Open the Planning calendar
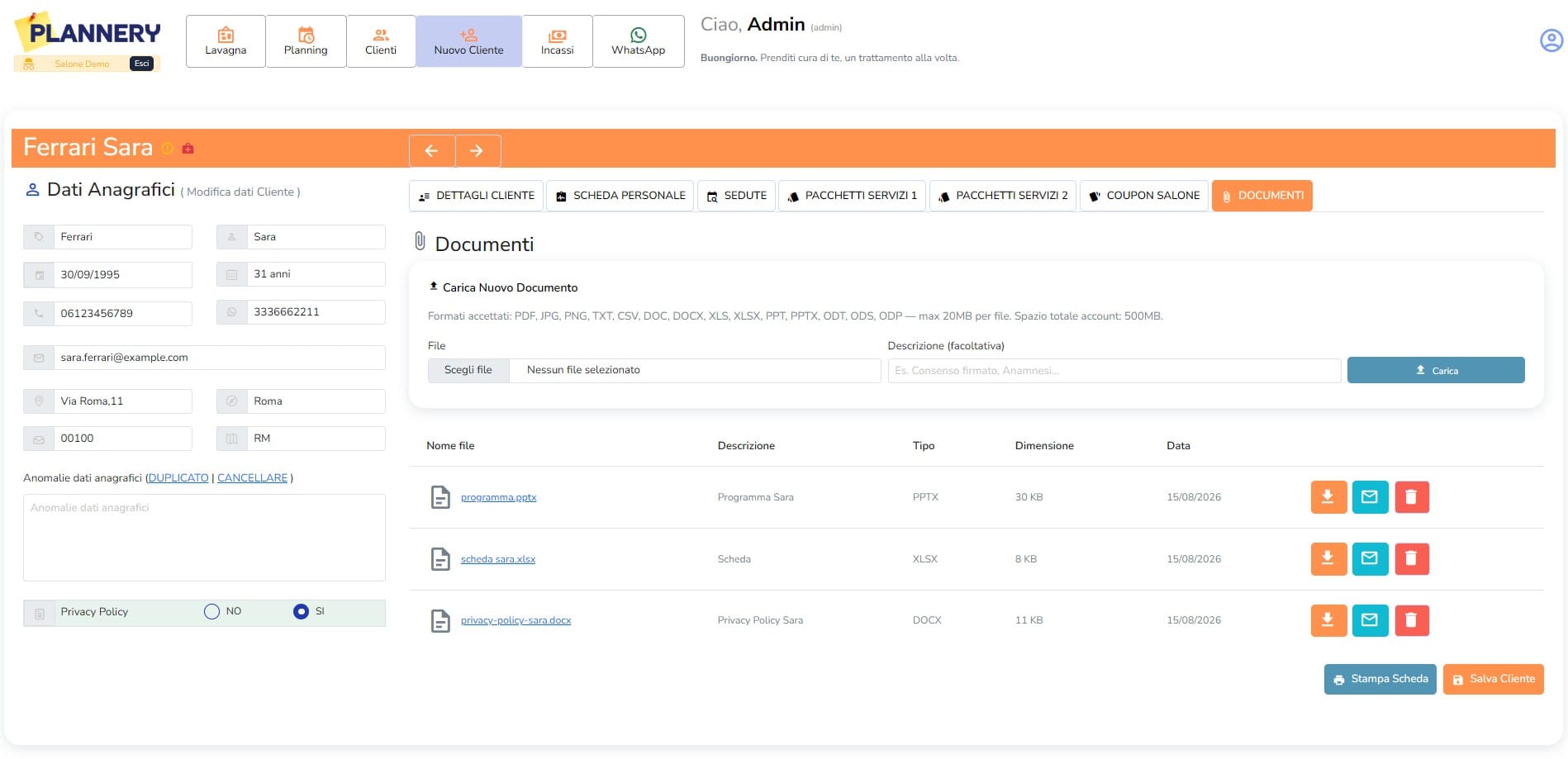Screen dimensions: 1568x759 pyautogui.click(x=306, y=41)
